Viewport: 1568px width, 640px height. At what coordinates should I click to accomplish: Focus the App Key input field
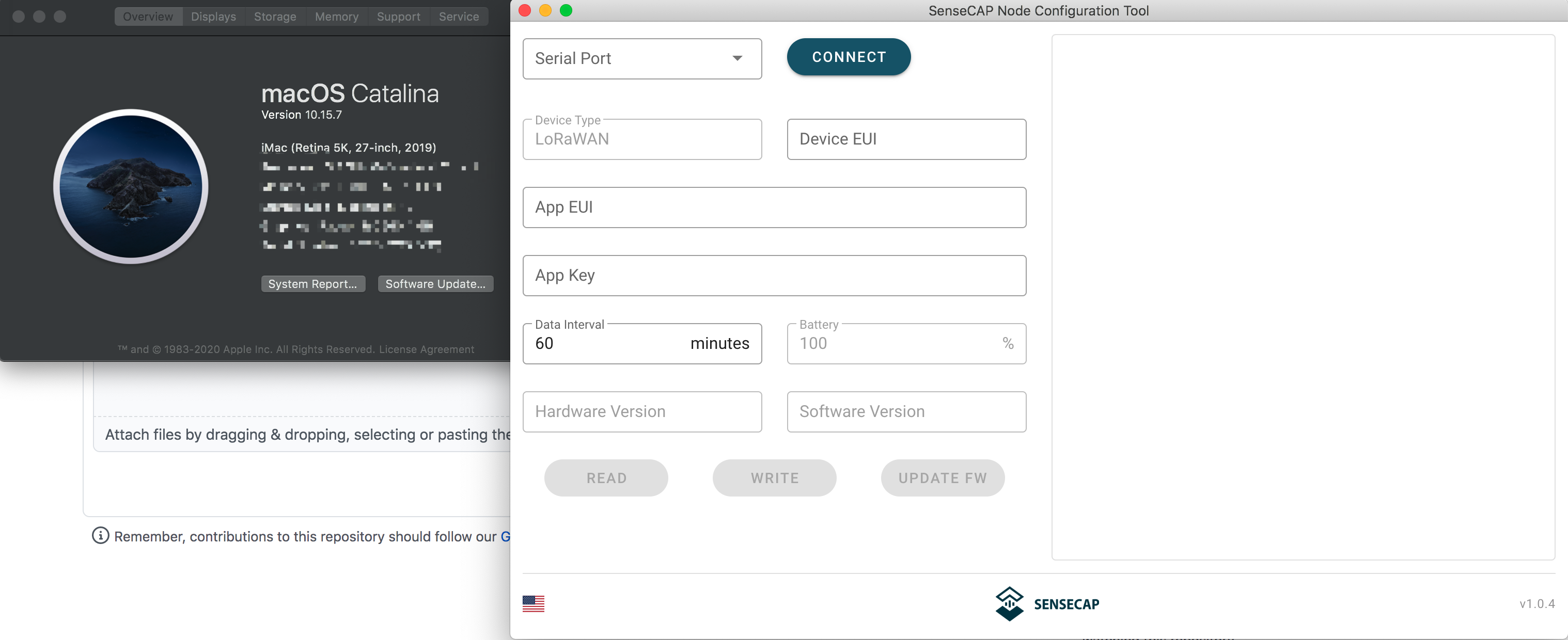(x=774, y=276)
